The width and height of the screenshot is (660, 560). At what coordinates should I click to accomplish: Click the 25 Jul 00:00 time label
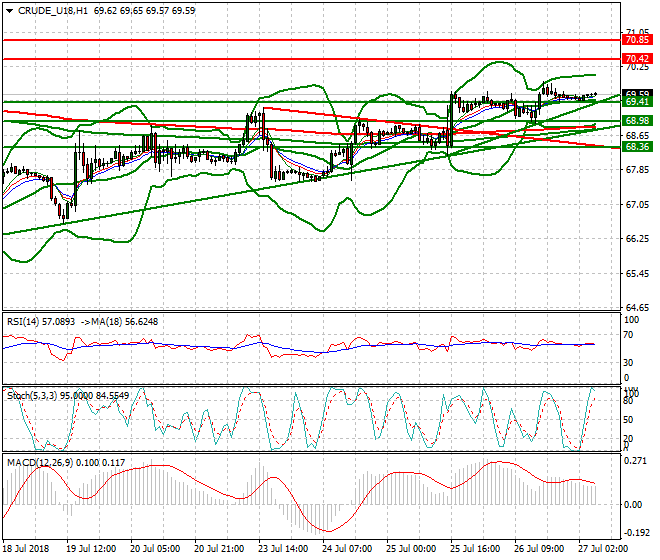coord(411,549)
